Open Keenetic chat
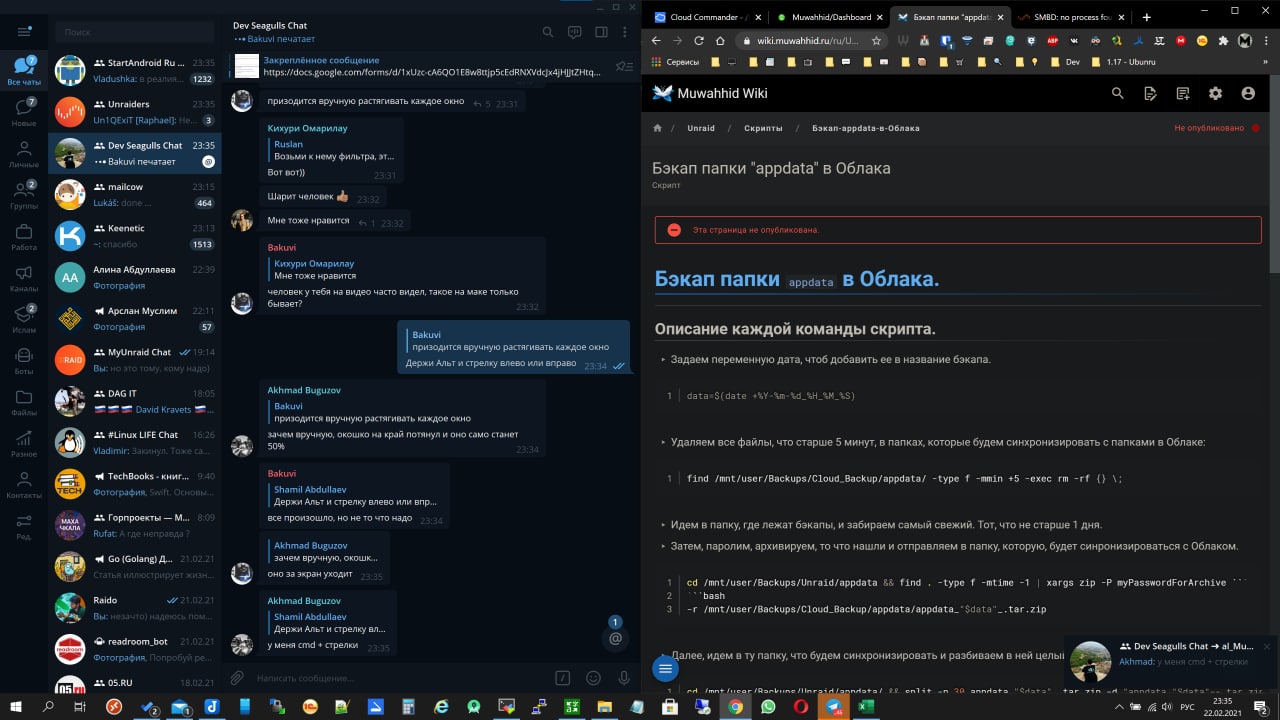This screenshot has height=720, width=1280. point(135,235)
